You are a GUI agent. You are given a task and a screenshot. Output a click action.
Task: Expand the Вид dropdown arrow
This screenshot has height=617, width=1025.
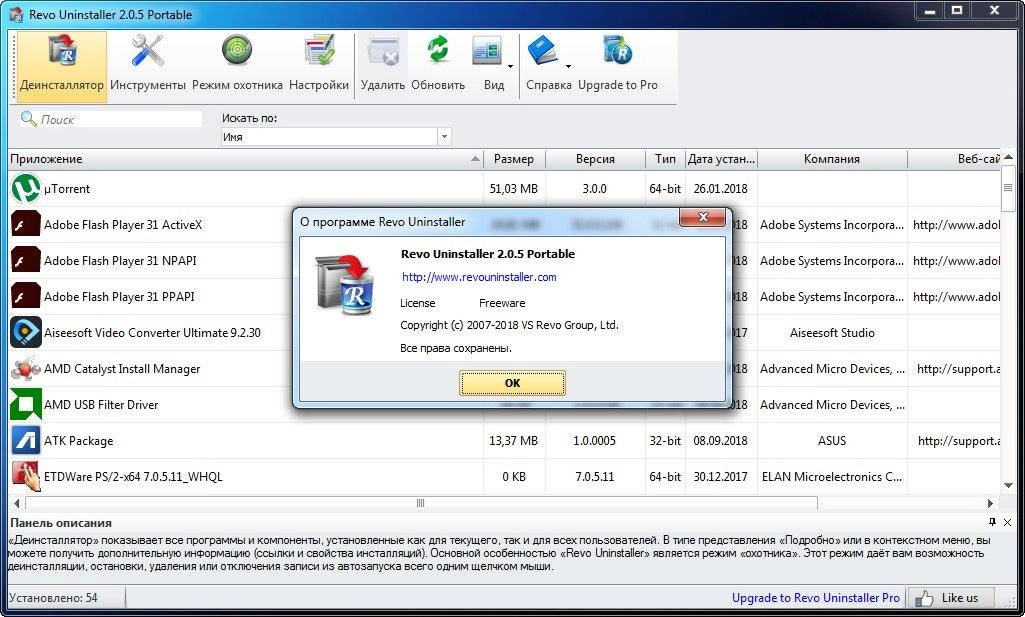511,66
